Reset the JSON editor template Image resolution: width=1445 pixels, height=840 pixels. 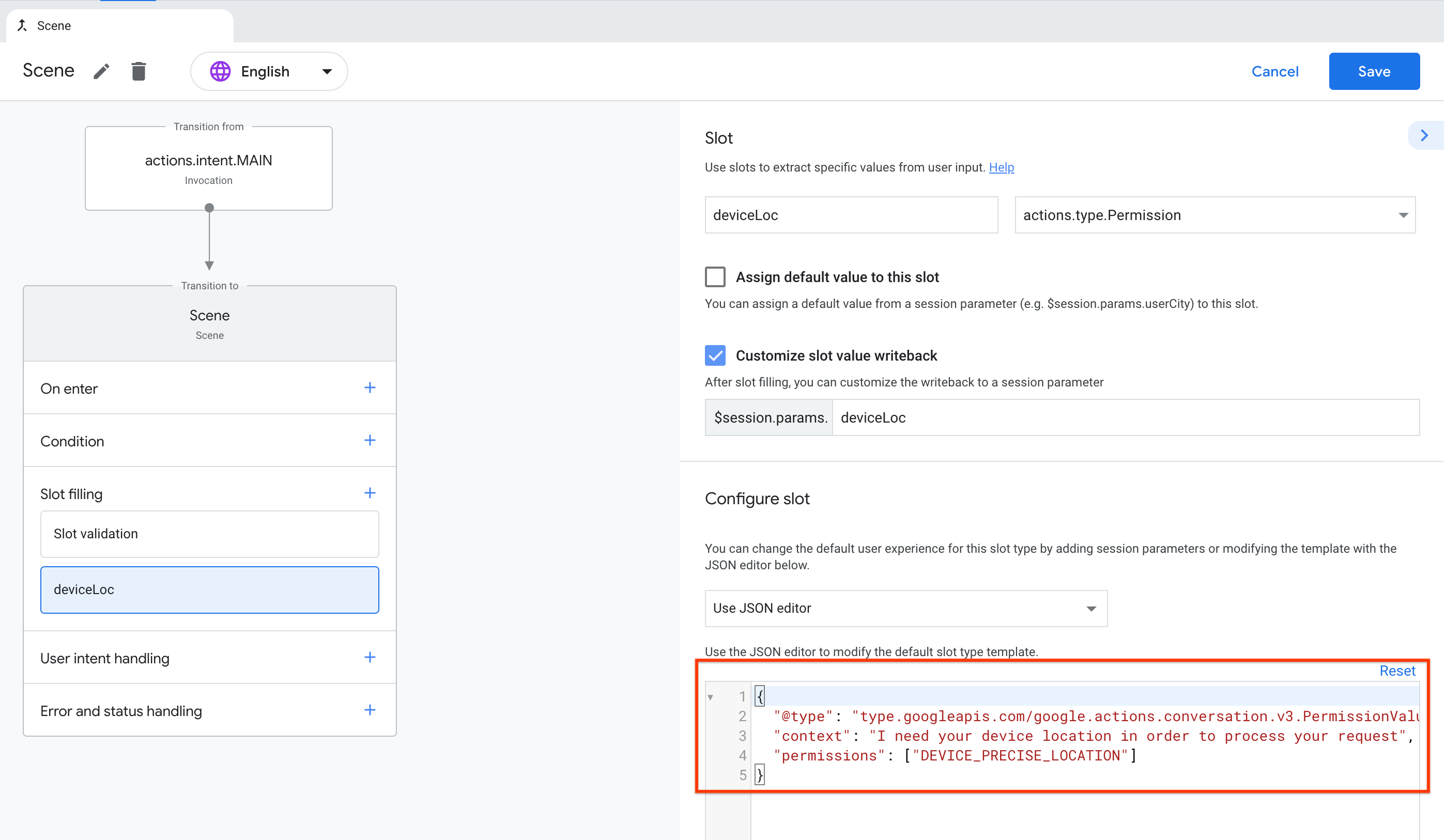1397,671
